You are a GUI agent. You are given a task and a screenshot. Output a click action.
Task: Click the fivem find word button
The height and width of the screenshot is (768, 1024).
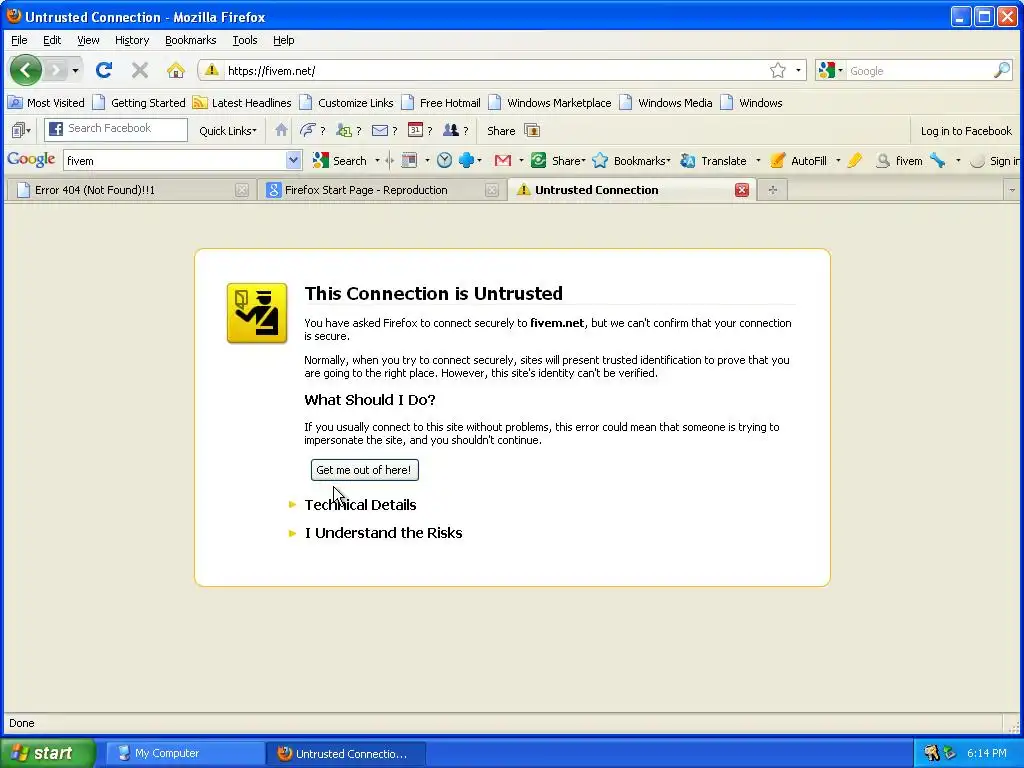(899, 161)
